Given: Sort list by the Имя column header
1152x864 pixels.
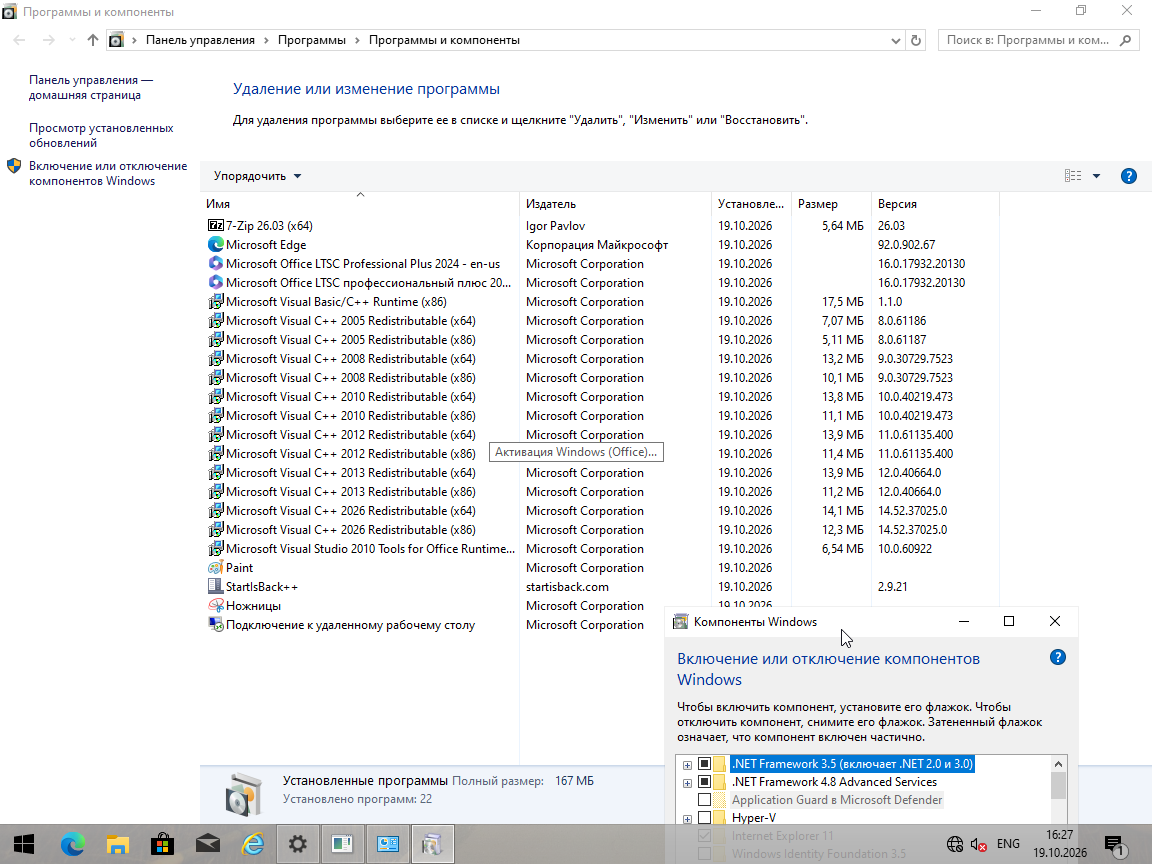Looking at the screenshot, I should (359, 204).
